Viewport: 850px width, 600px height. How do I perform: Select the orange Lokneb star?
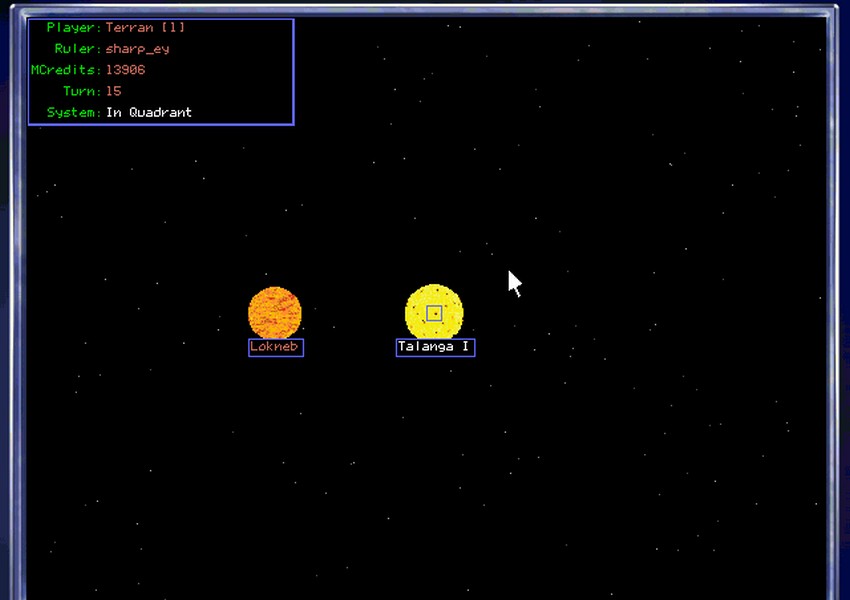click(x=274, y=312)
